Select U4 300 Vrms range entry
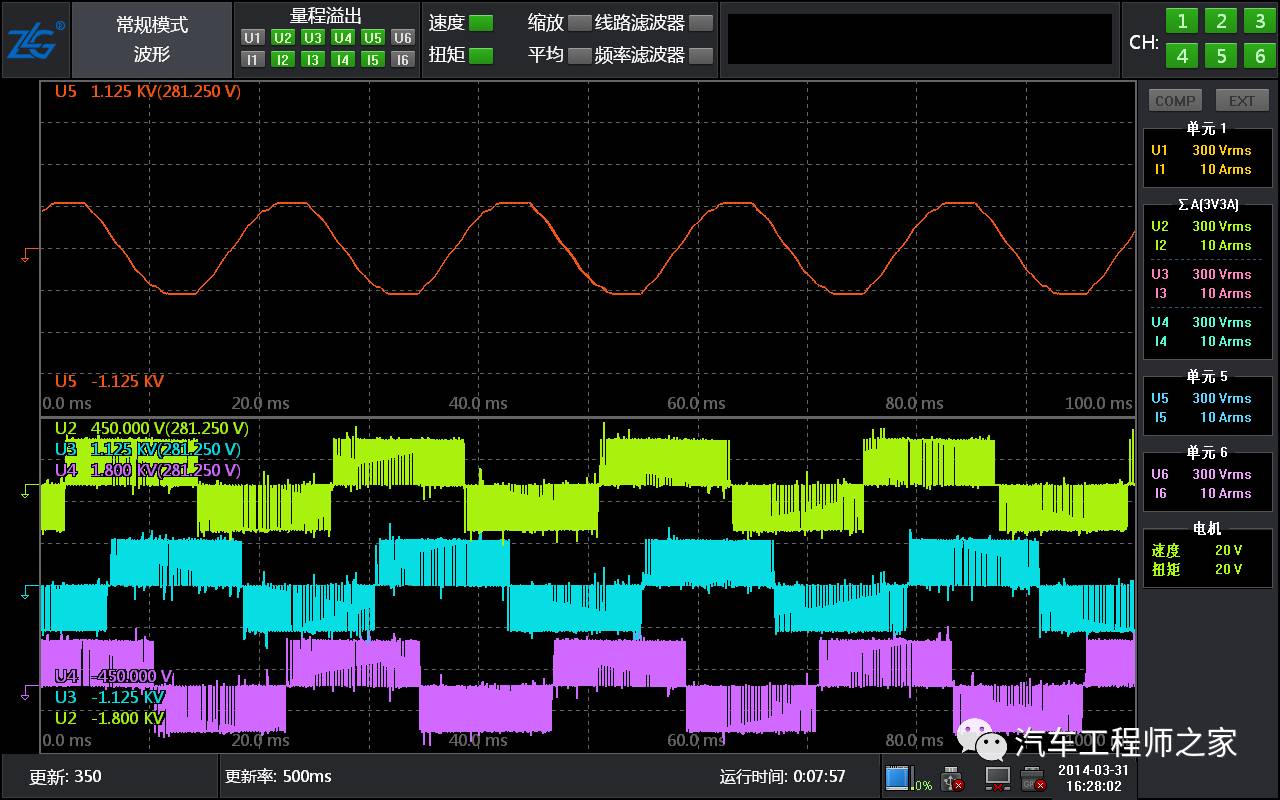 (x=1202, y=322)
